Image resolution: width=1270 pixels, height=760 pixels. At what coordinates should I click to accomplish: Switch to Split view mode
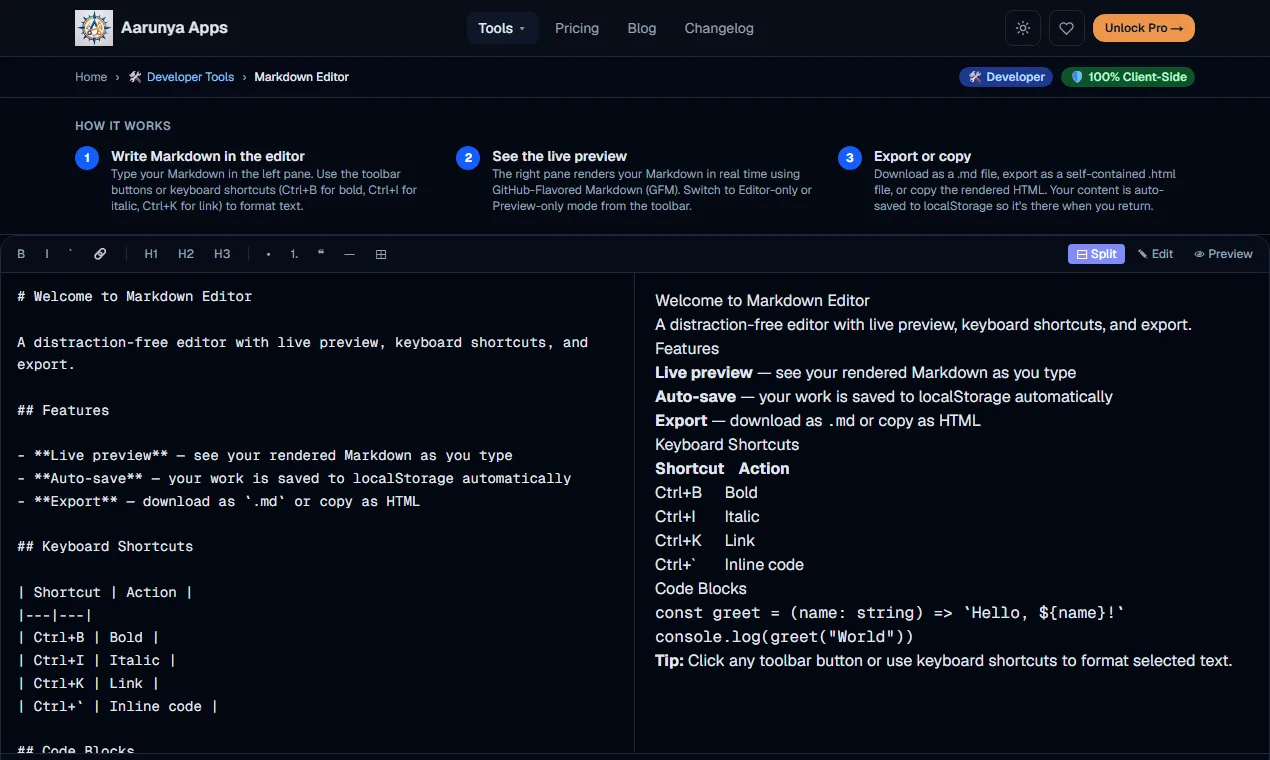(x=1096, y=254)
